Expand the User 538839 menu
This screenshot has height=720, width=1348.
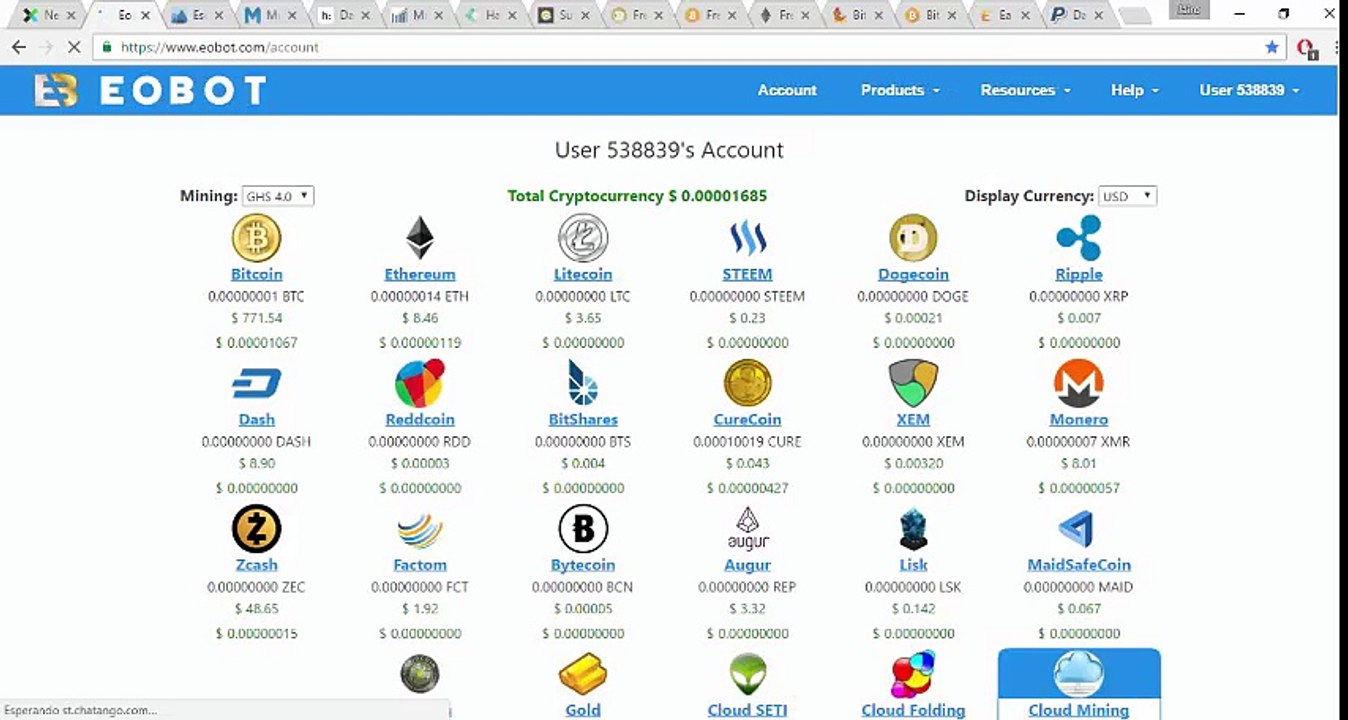click(x=1249, y=90)
